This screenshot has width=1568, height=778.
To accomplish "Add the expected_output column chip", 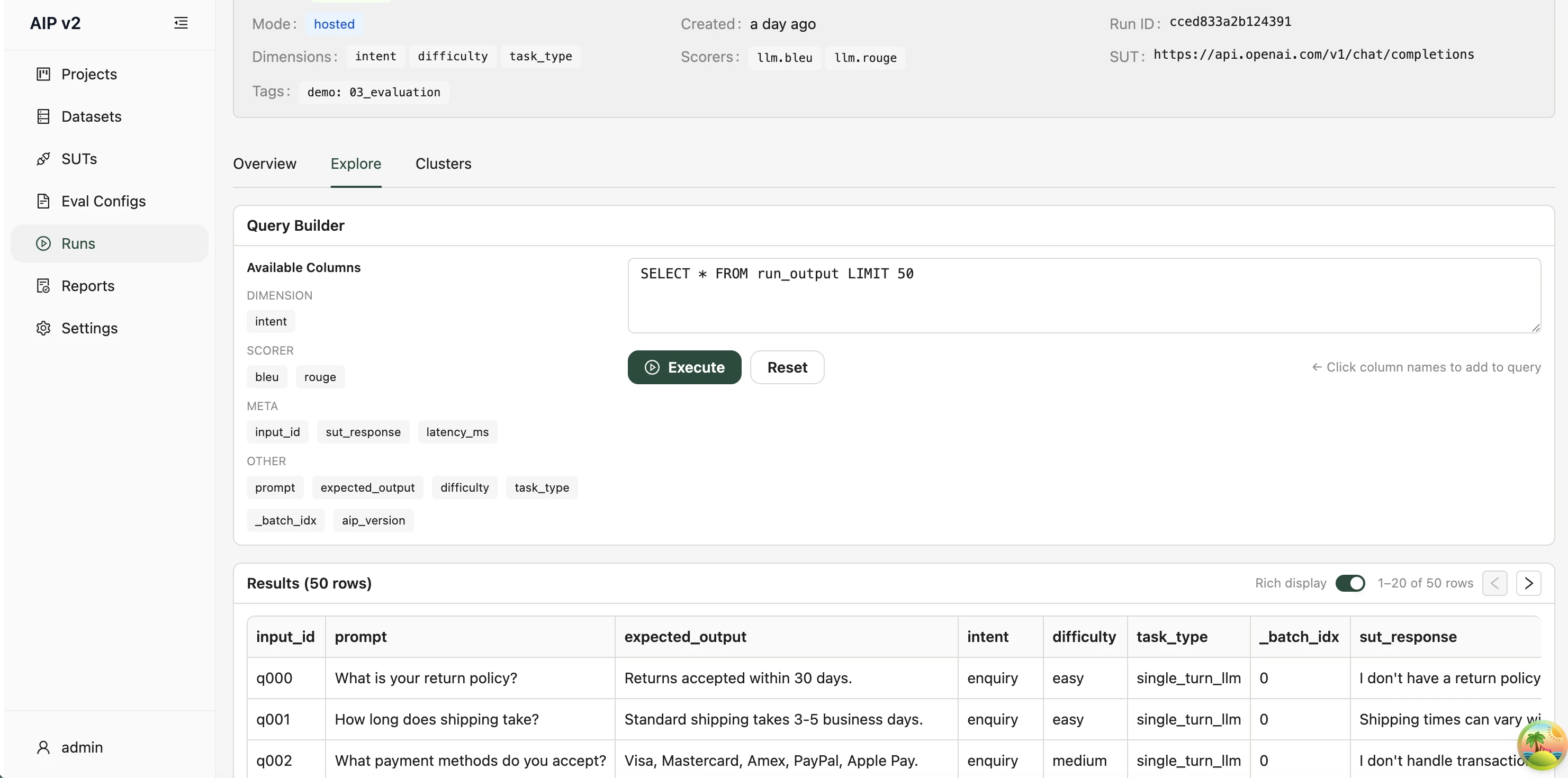I will pyautogui.click(x=368, y=487).
